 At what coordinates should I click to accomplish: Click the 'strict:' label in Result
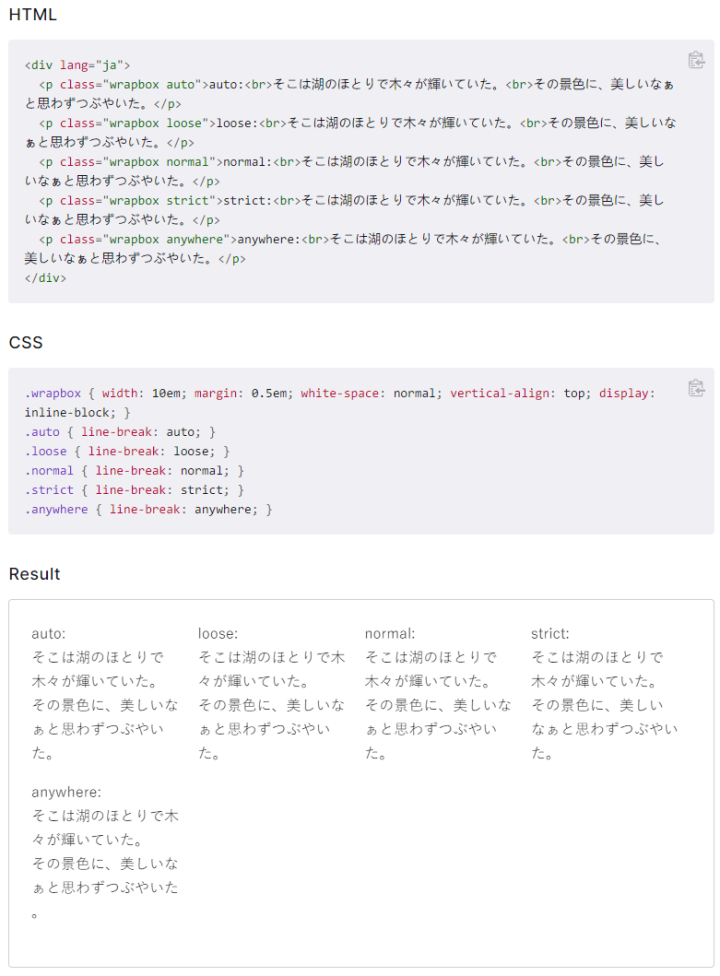pyautogui.click(x=550, y=634)
